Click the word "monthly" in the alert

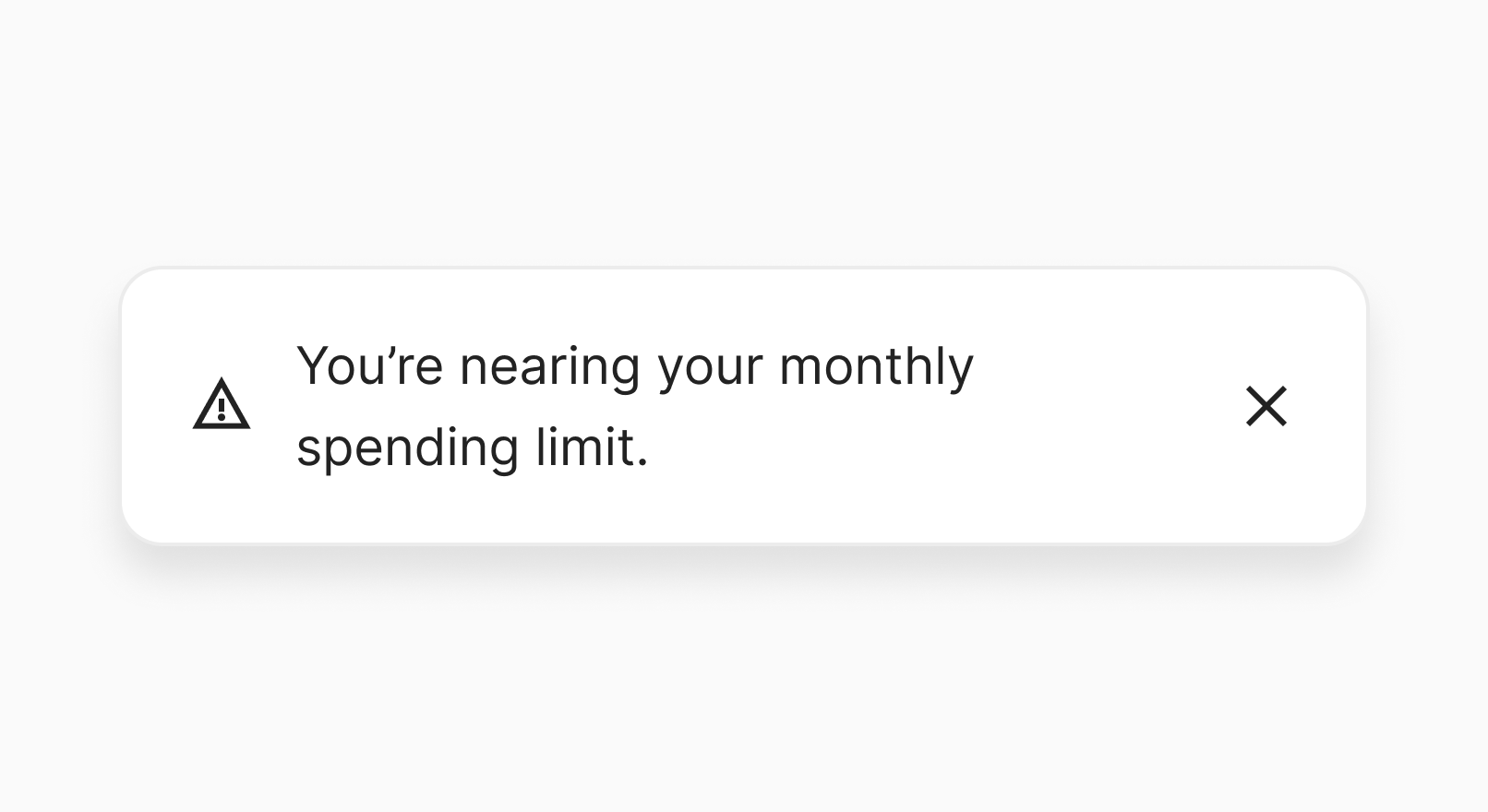pos(876,366)
